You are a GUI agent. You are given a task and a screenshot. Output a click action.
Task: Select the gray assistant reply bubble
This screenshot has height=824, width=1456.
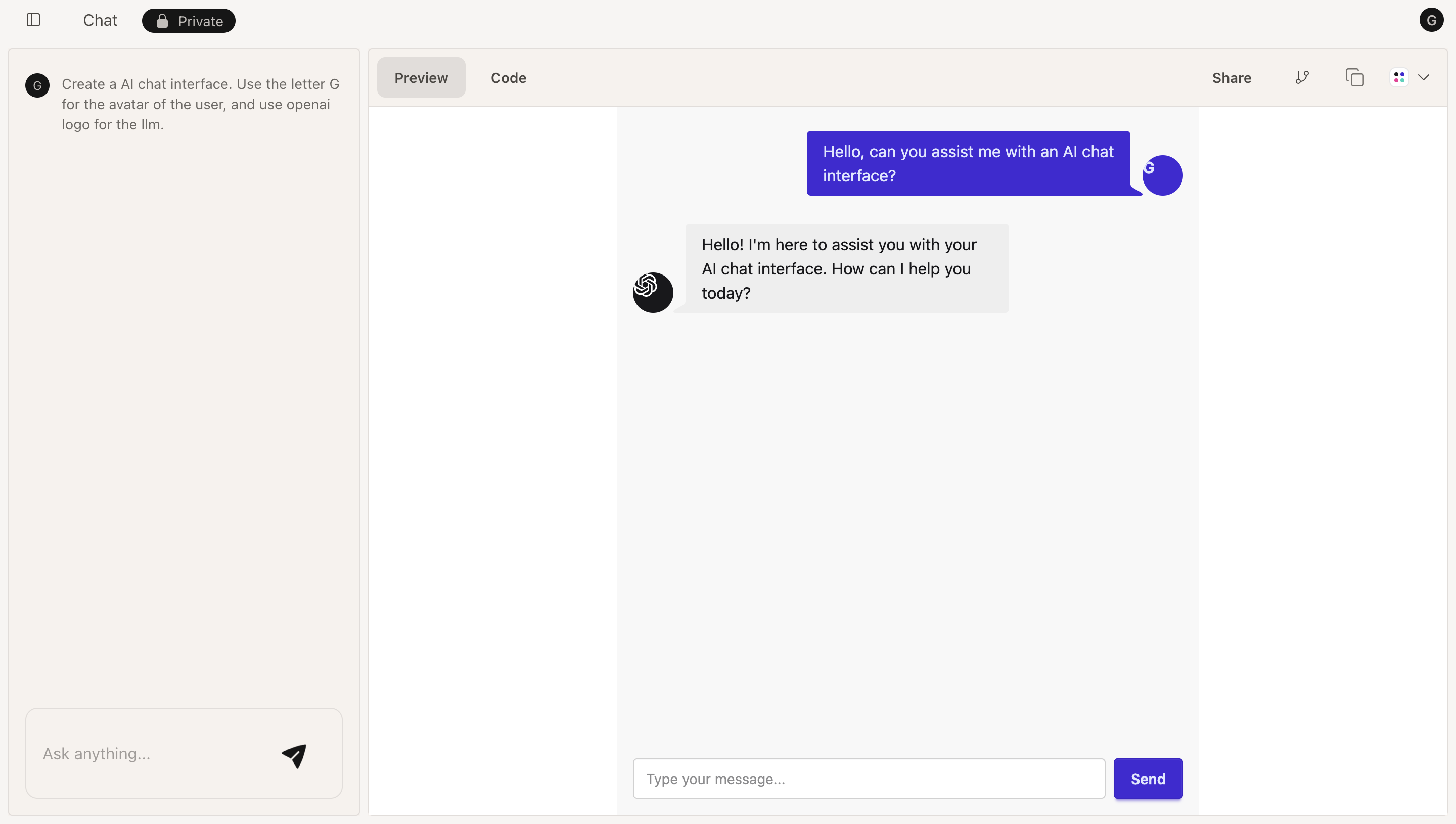[x=847, y=268]
